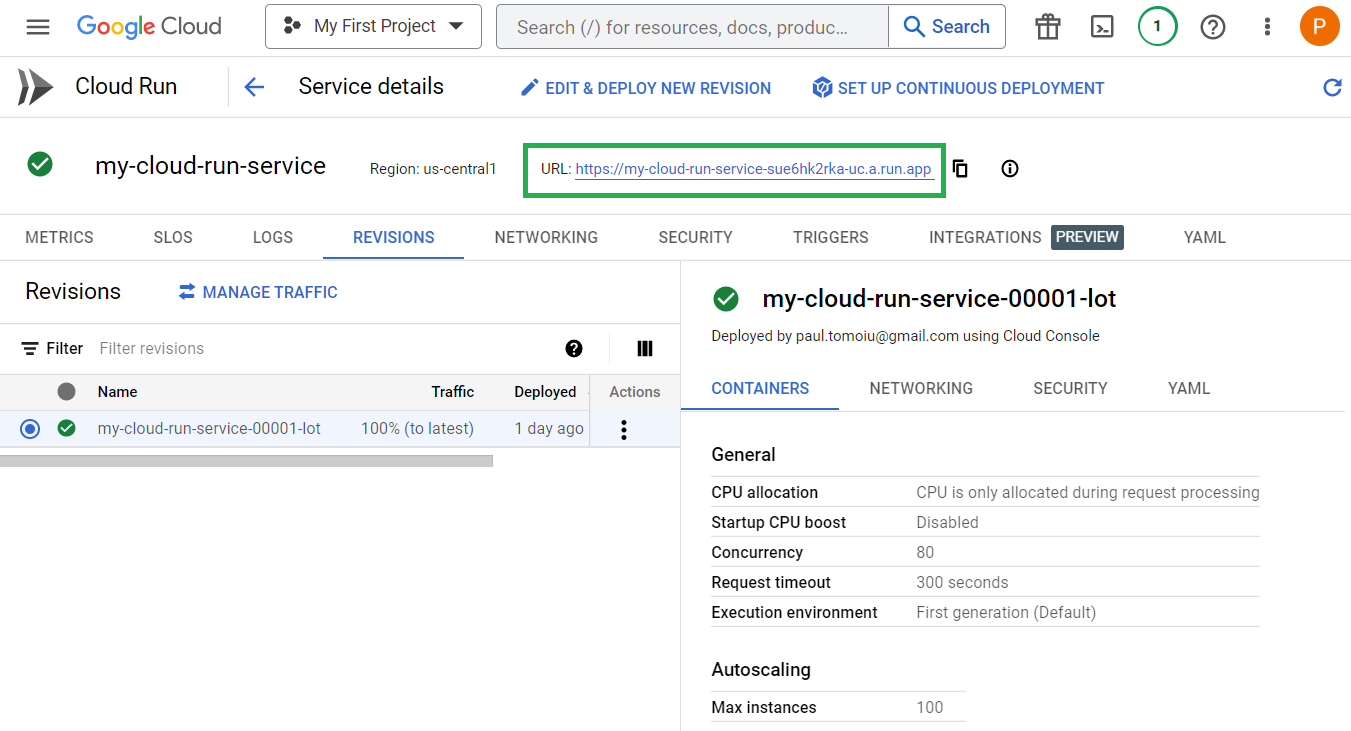Open notifications badge showing 1
Image resolution: width=1351 pixels, height=731 pixels.
click(1157, 27)
